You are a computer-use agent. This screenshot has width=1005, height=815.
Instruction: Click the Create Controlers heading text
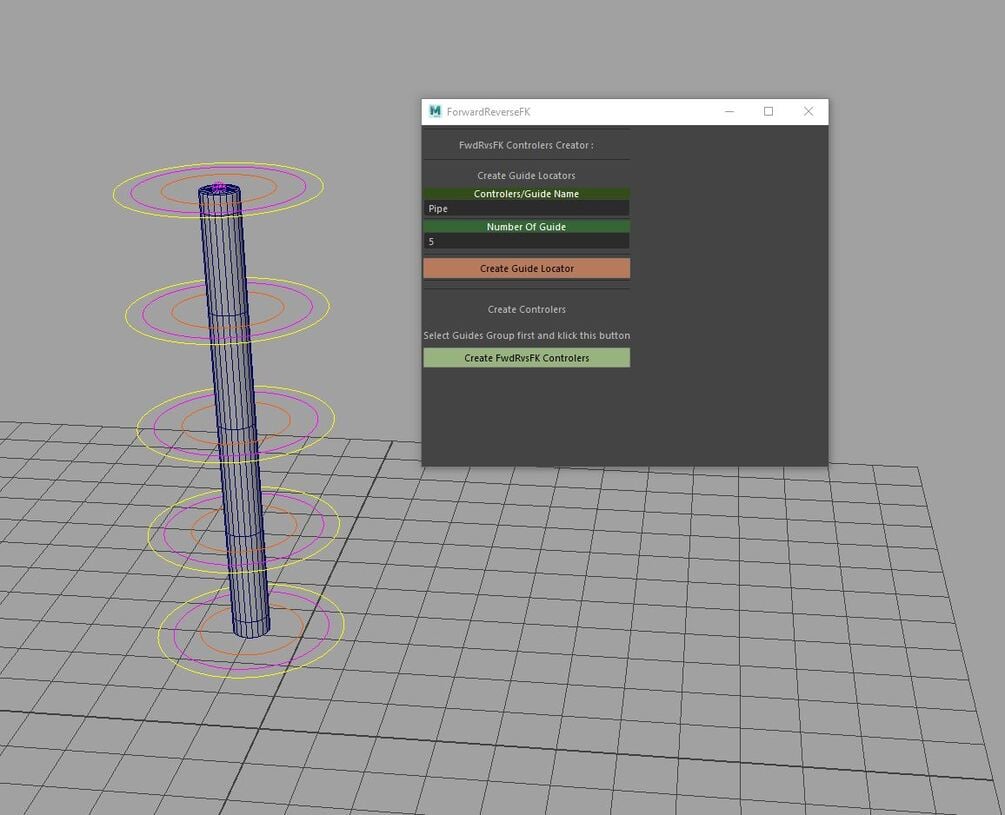click(526, 309)
